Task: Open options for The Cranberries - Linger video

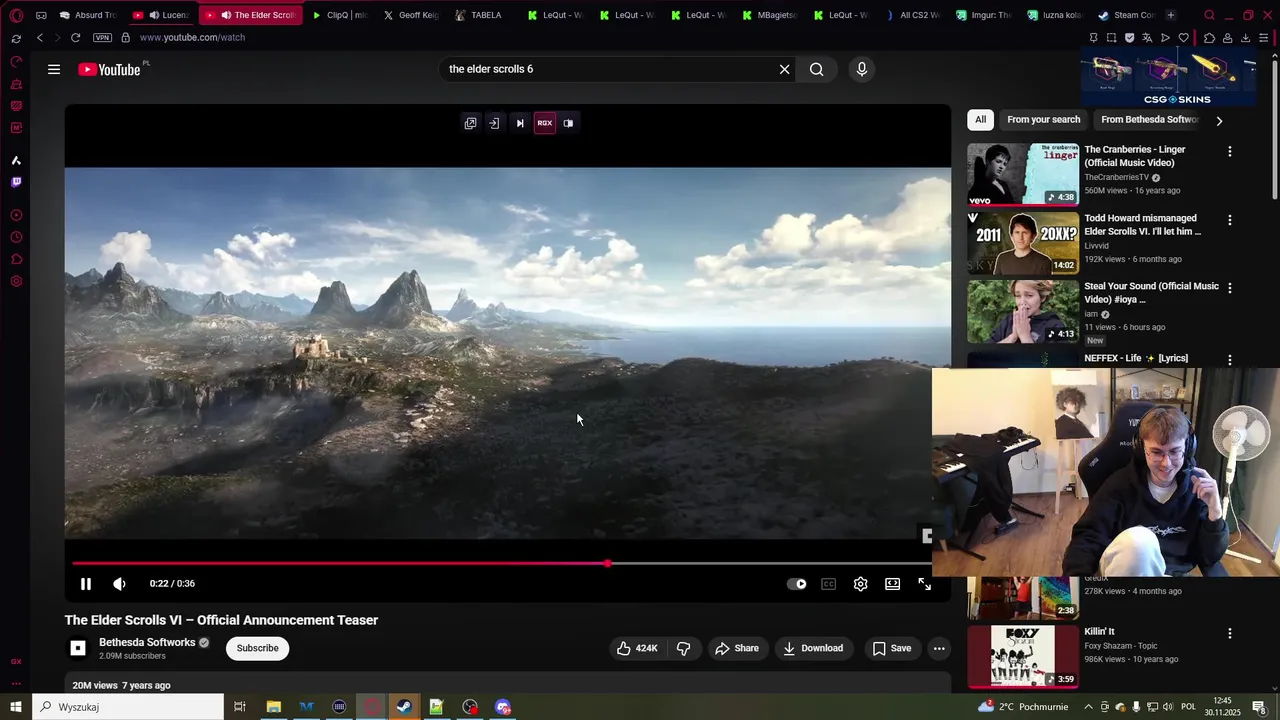Action: (1230, 151)
